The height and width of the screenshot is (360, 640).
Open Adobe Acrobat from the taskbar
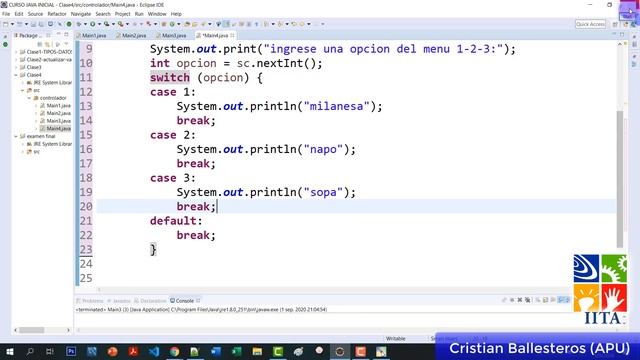coord(133,351)
